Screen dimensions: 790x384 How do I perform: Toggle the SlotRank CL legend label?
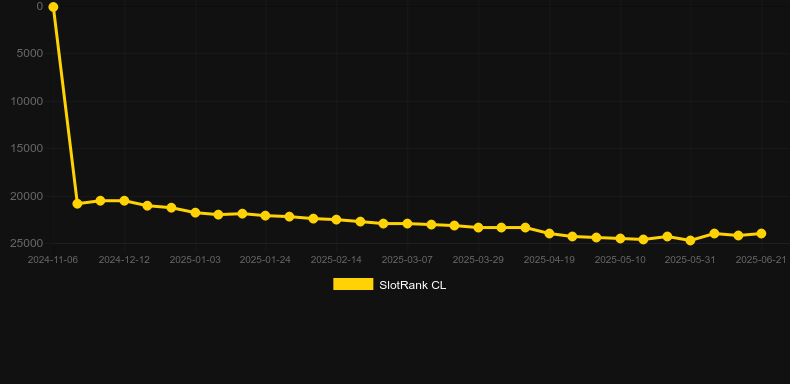(413, 285)
